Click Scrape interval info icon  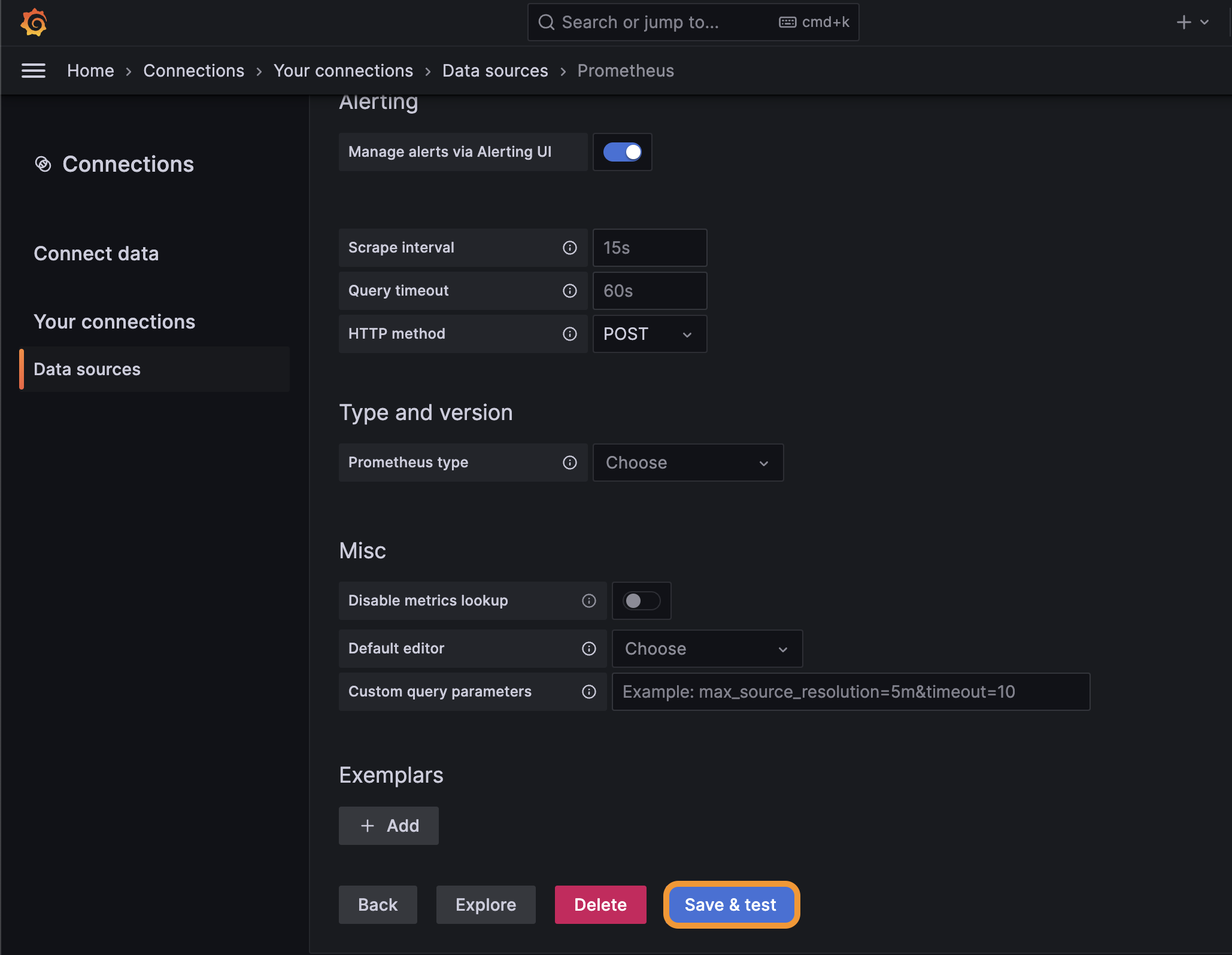[569, 248]
